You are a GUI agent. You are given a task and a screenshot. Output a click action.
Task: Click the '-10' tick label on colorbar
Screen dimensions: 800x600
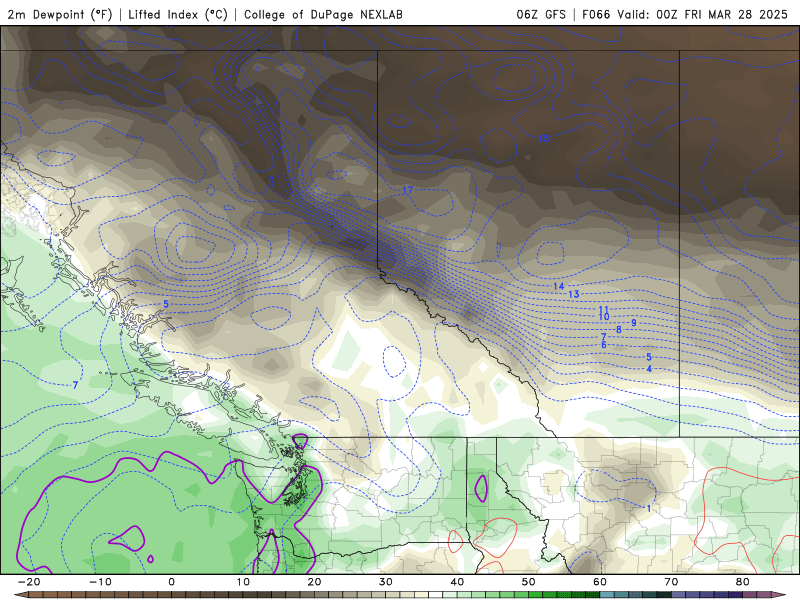(x=100, y=582)
